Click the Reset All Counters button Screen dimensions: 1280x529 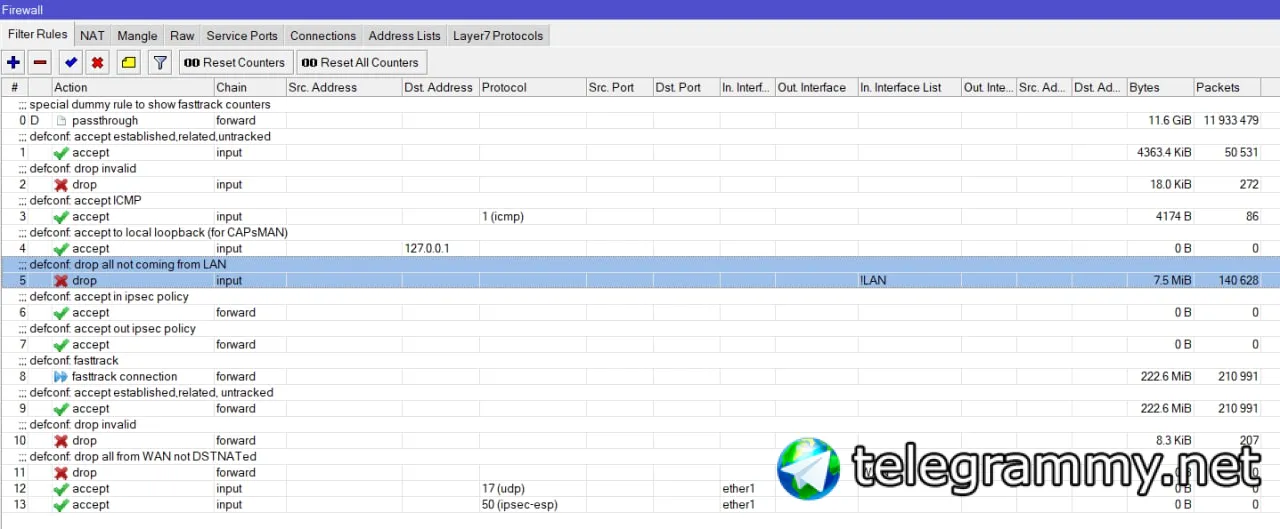tap(362, 62)
